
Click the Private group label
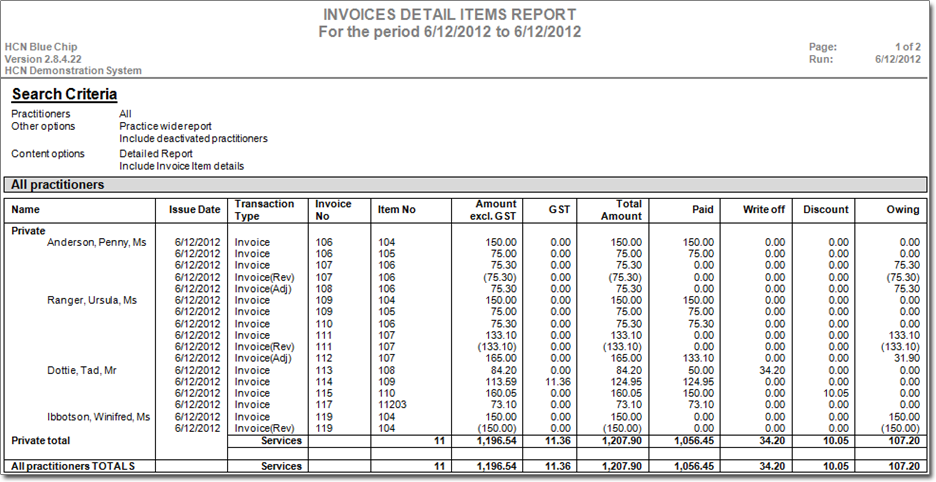point(28,231)
